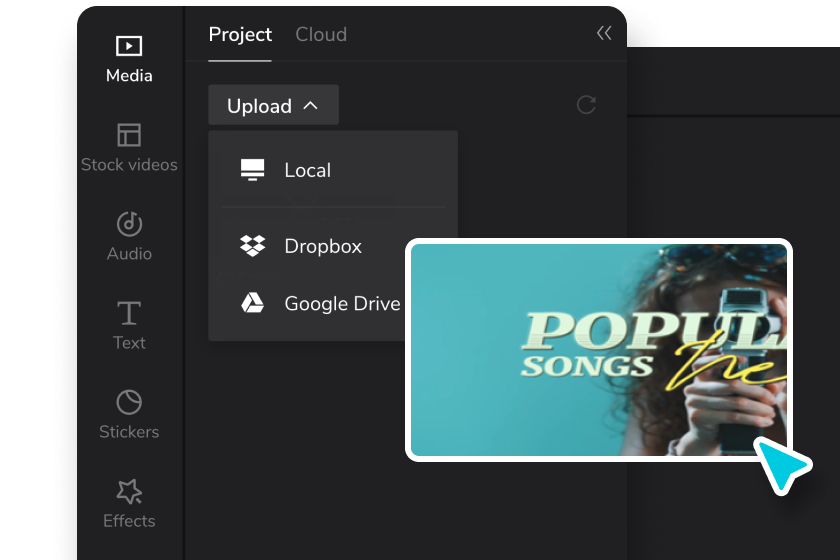Collapse the media panel with double chevron
This screenshot has height=560, width=840.
click(604, 33)
